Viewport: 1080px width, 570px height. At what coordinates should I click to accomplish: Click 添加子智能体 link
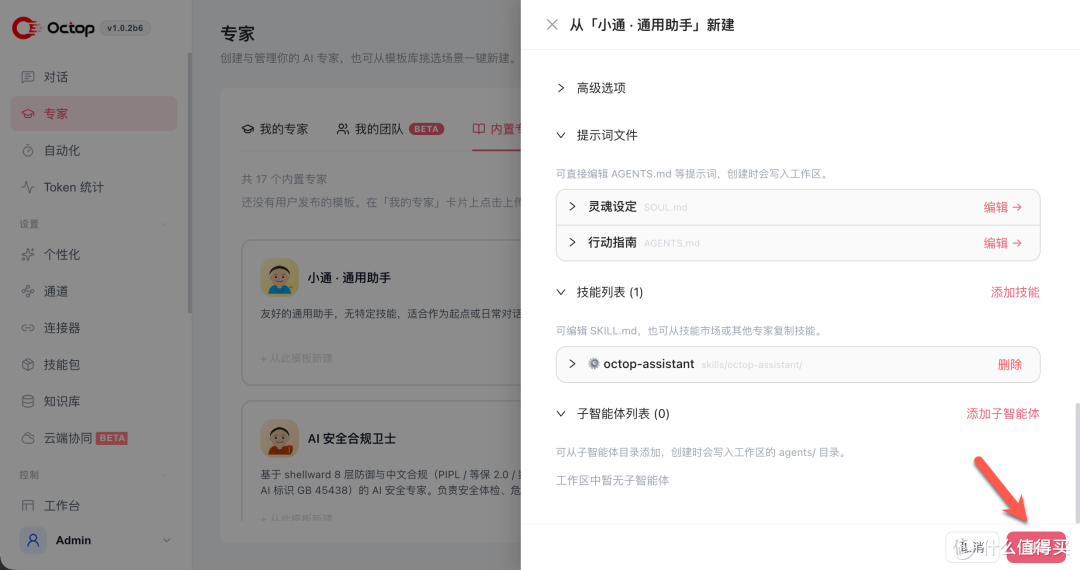click(1002, 414)
